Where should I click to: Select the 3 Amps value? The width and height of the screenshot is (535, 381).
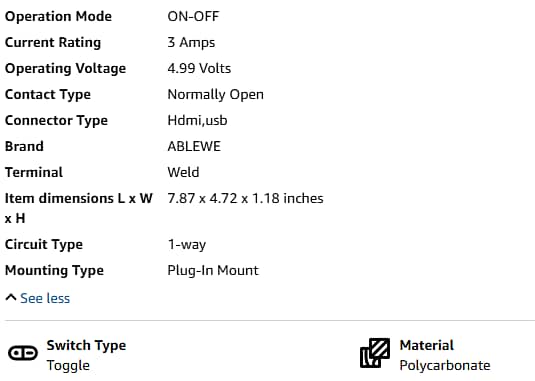(x=191, y=43)
